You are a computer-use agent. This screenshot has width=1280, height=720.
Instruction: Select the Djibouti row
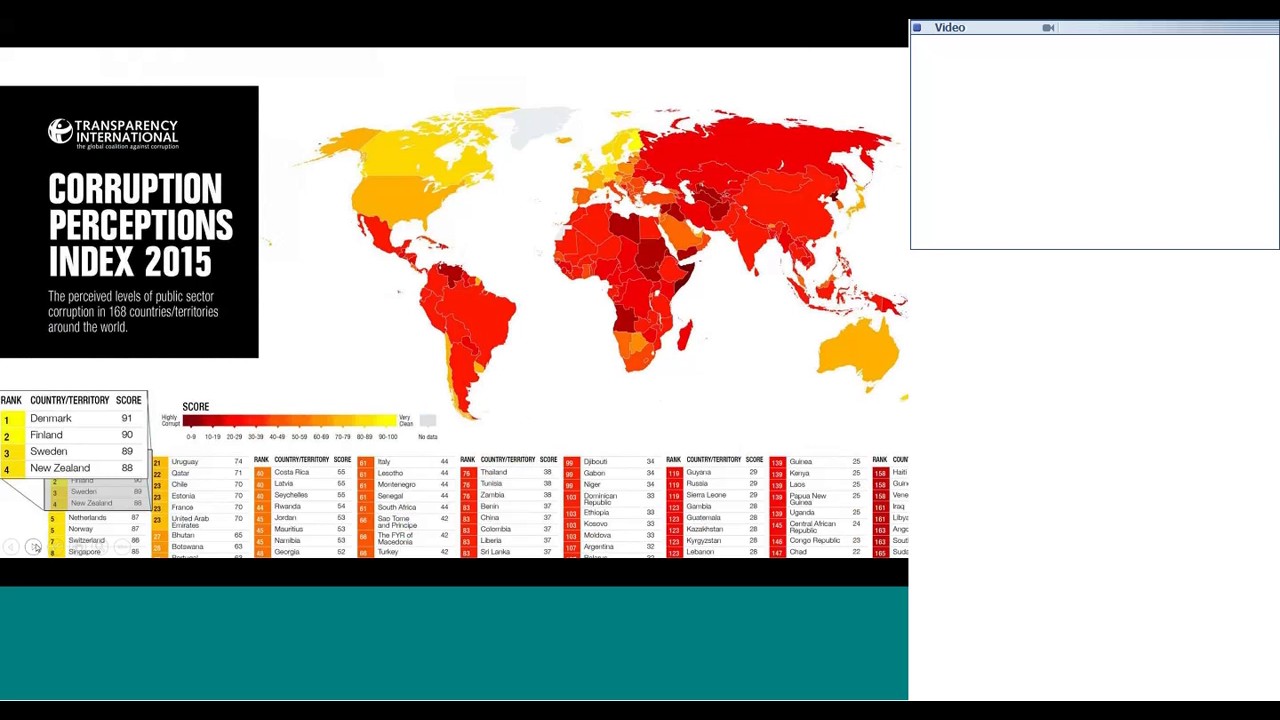pos(611,462)
